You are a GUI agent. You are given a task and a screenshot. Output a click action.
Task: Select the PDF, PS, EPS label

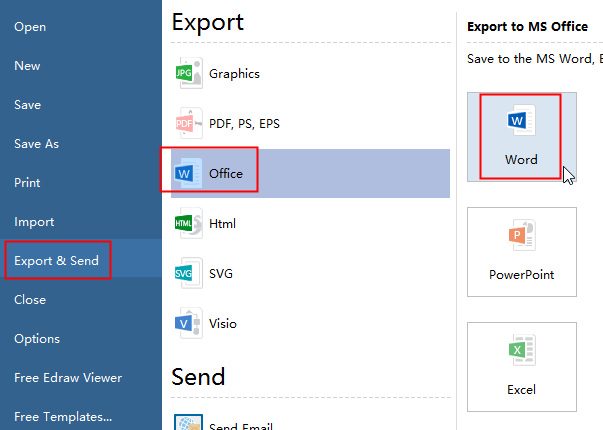point(244,124)
